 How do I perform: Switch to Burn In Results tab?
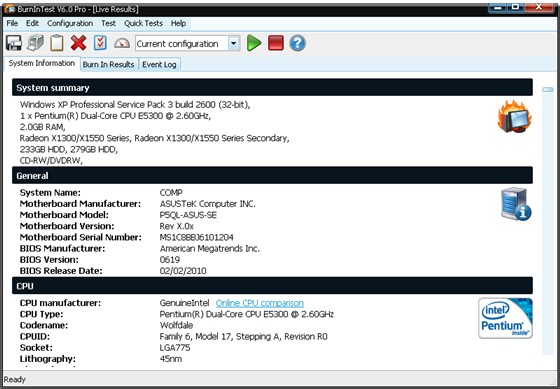point(109,64)
